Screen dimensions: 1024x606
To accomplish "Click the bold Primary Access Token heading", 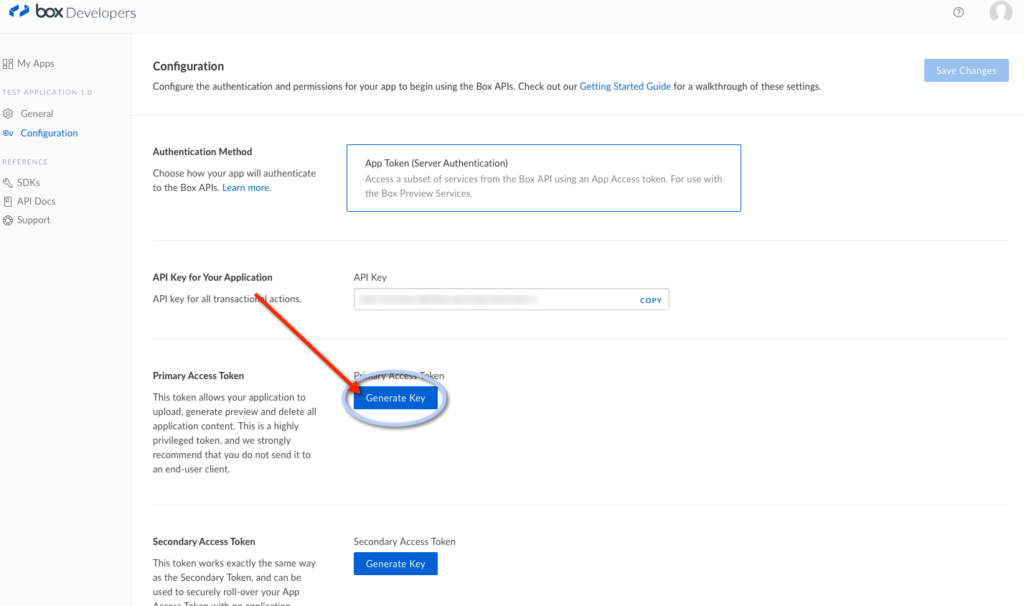I will (199, 376).
